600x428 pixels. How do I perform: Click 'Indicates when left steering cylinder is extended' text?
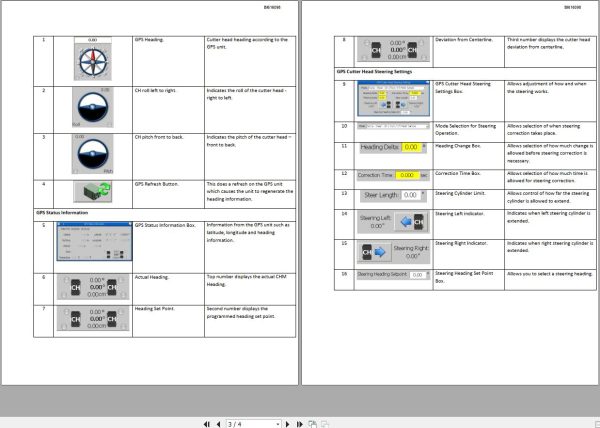[550, 217]
